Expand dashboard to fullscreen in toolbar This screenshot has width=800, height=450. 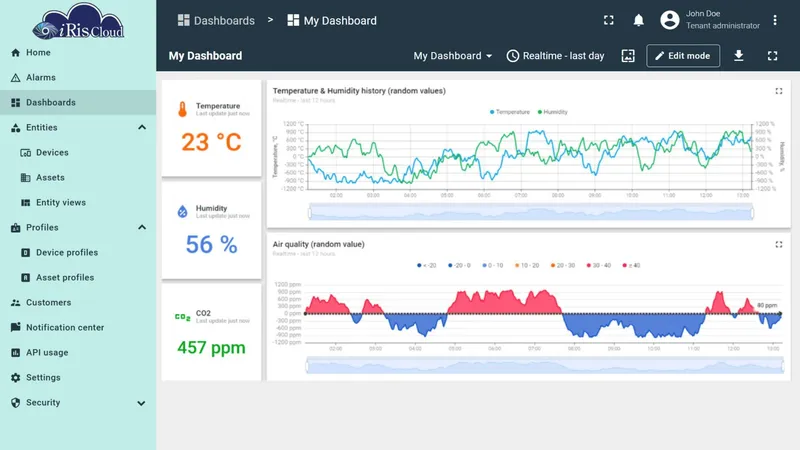772,56
